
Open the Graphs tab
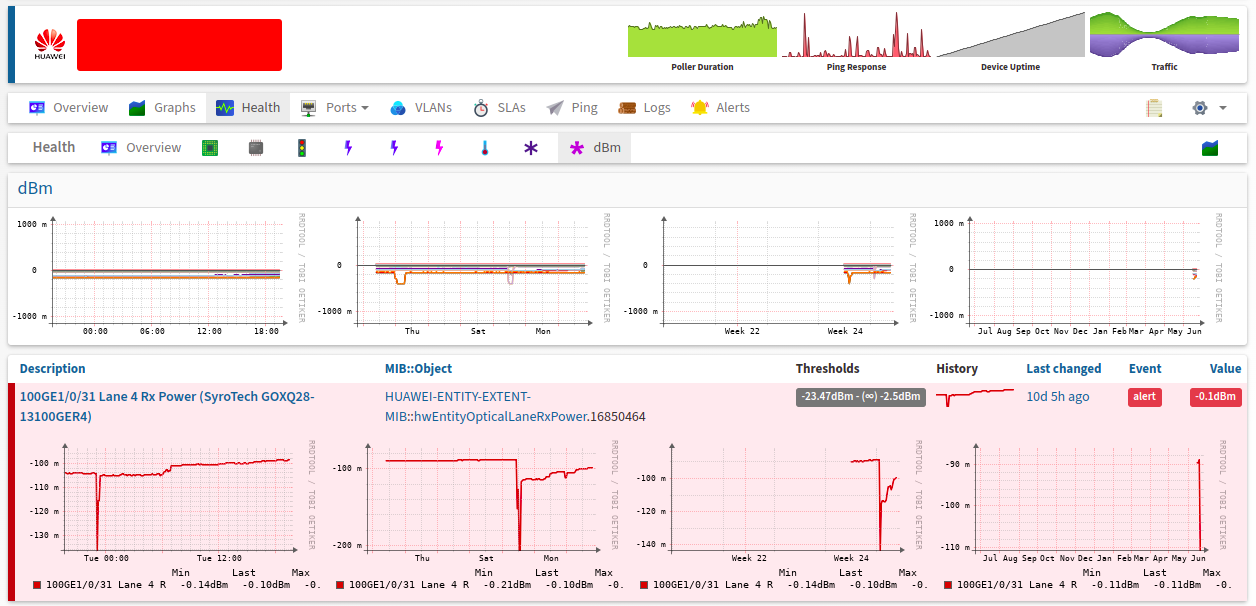(x=162, y=108)
